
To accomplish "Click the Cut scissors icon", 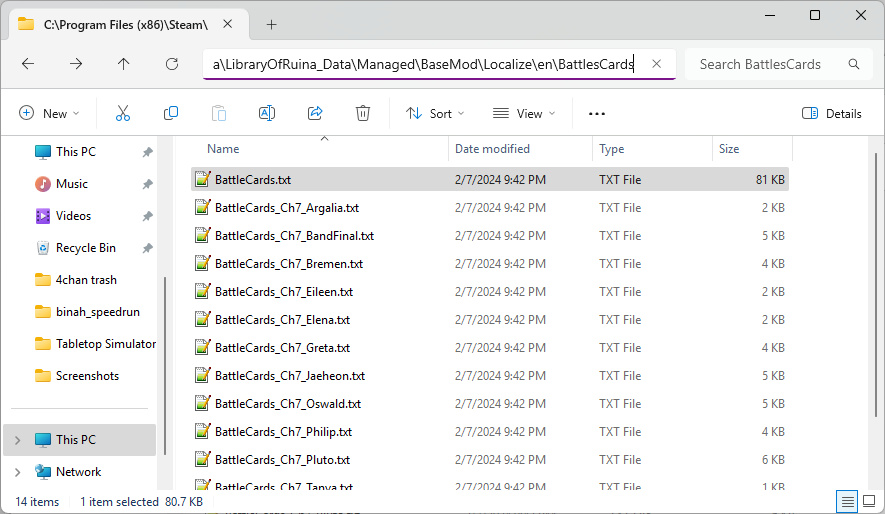I will [x=122, y=113].
